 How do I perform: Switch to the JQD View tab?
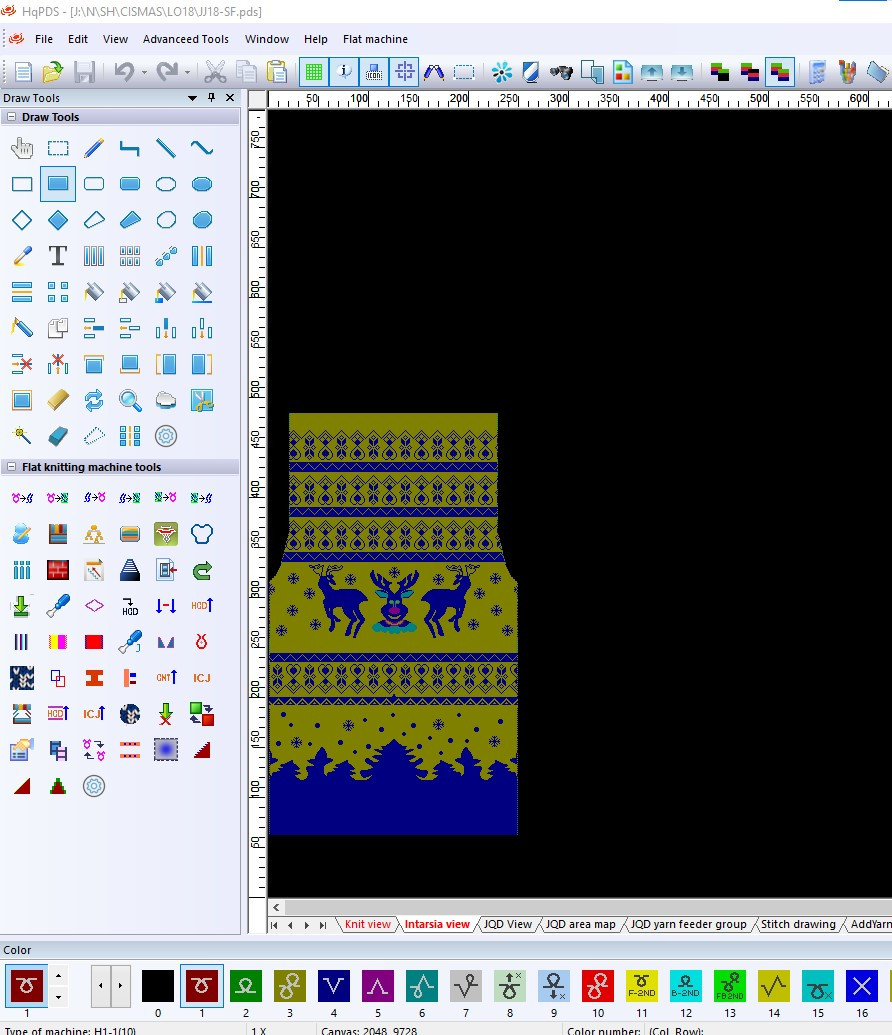507,924
